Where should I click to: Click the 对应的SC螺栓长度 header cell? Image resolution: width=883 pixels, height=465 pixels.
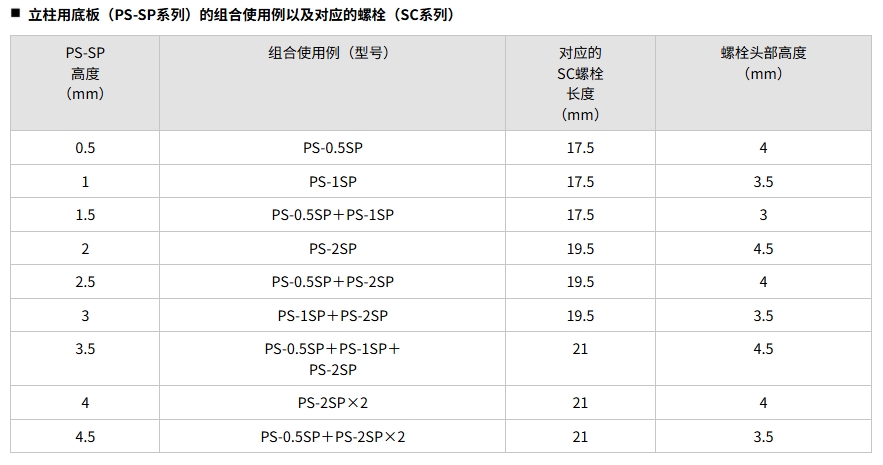580,83
